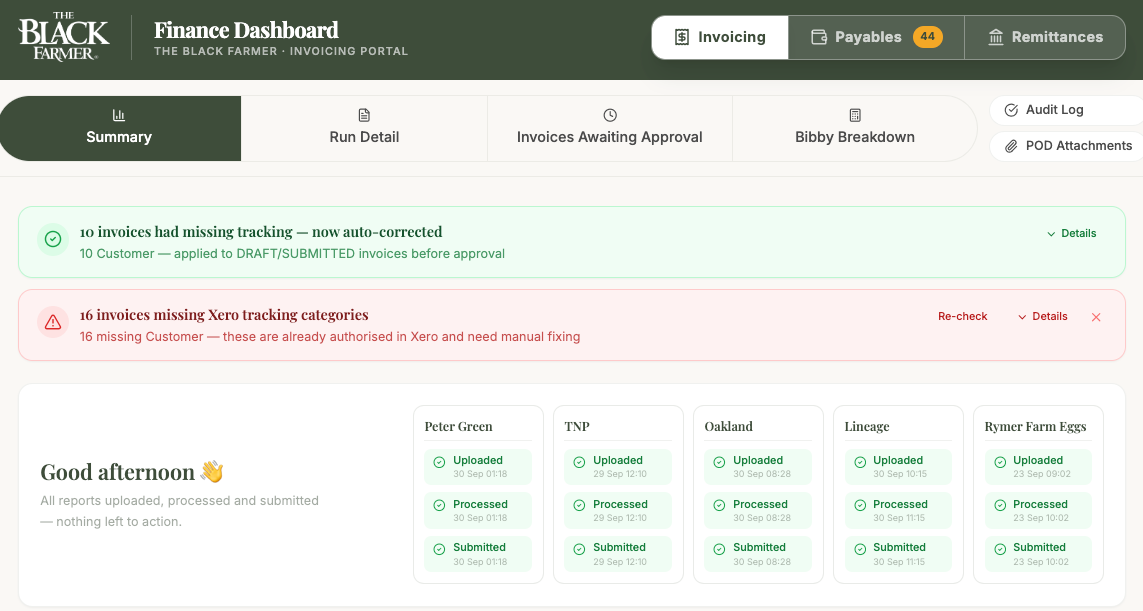Click the Invoicing dollar-document icon
The width and height of the screenshot is (1143, 611).
coord(682,37)
